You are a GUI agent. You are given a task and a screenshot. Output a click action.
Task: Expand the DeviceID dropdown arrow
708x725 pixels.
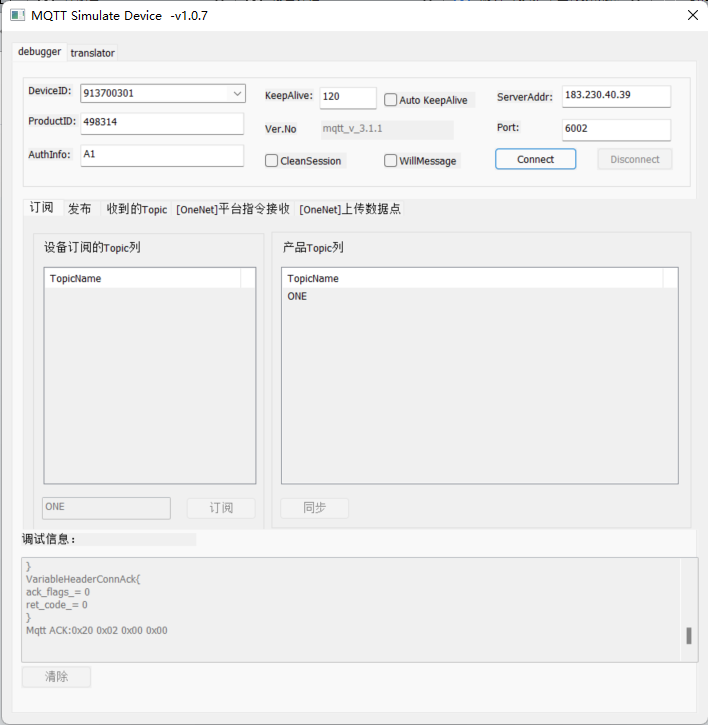(237, 93)
